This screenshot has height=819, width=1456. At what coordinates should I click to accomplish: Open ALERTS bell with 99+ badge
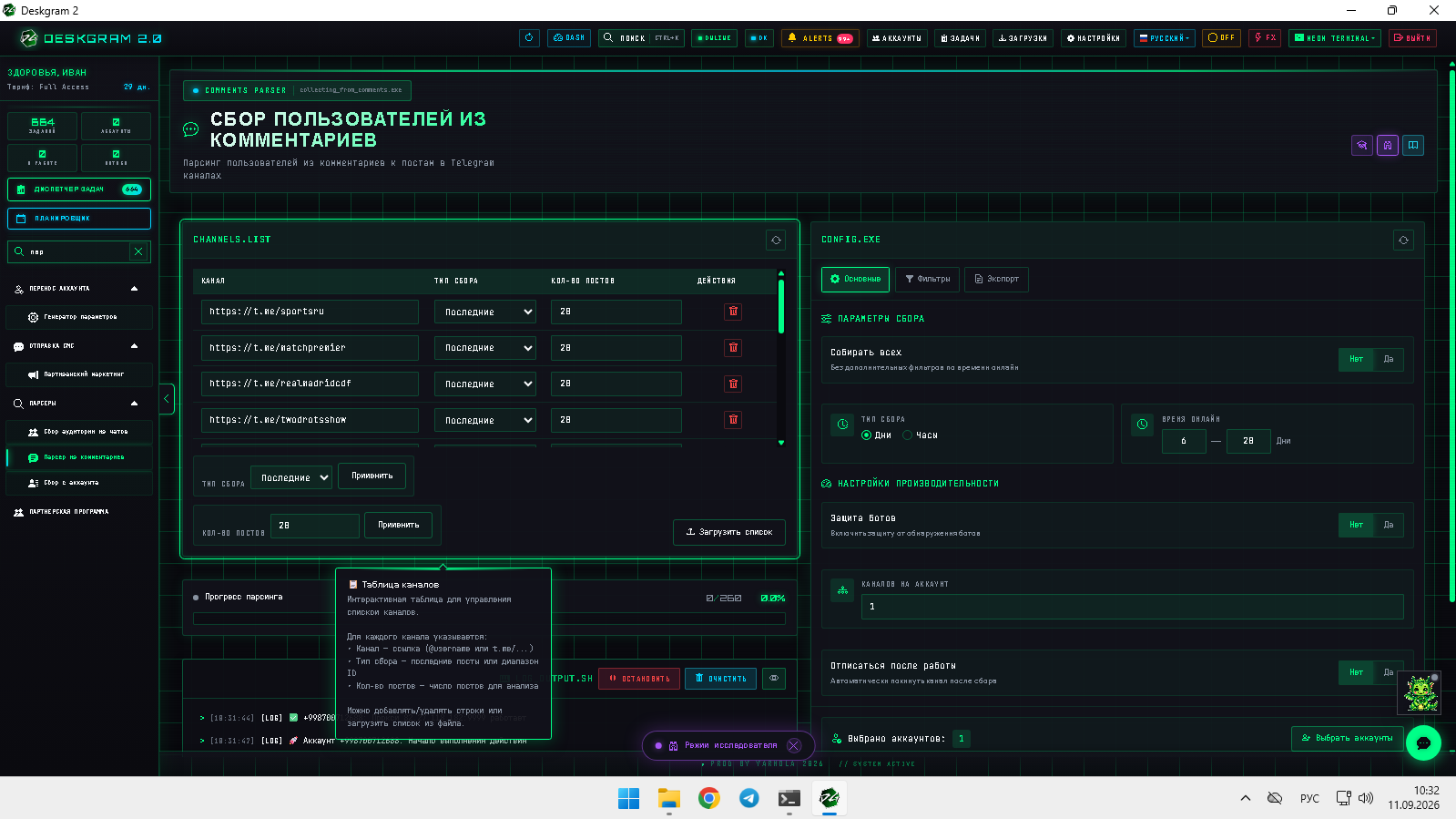(820, 38)
